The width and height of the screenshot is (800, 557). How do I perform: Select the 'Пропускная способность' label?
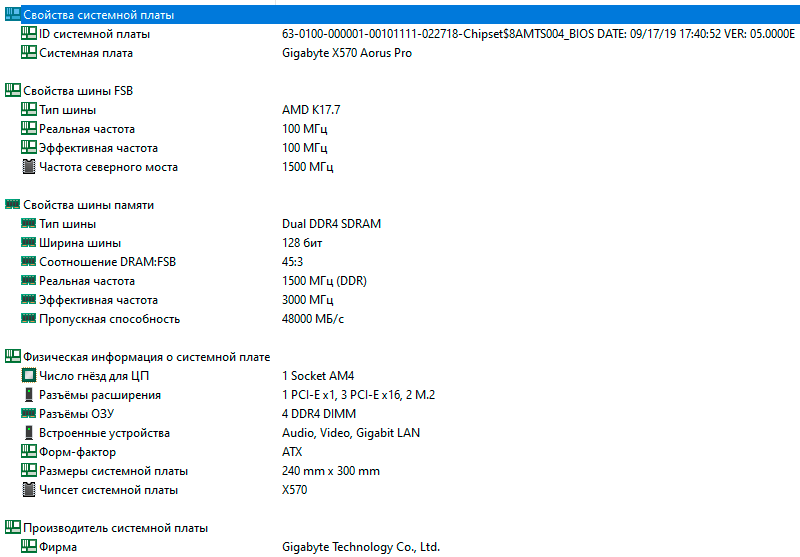tap(110, 319)
